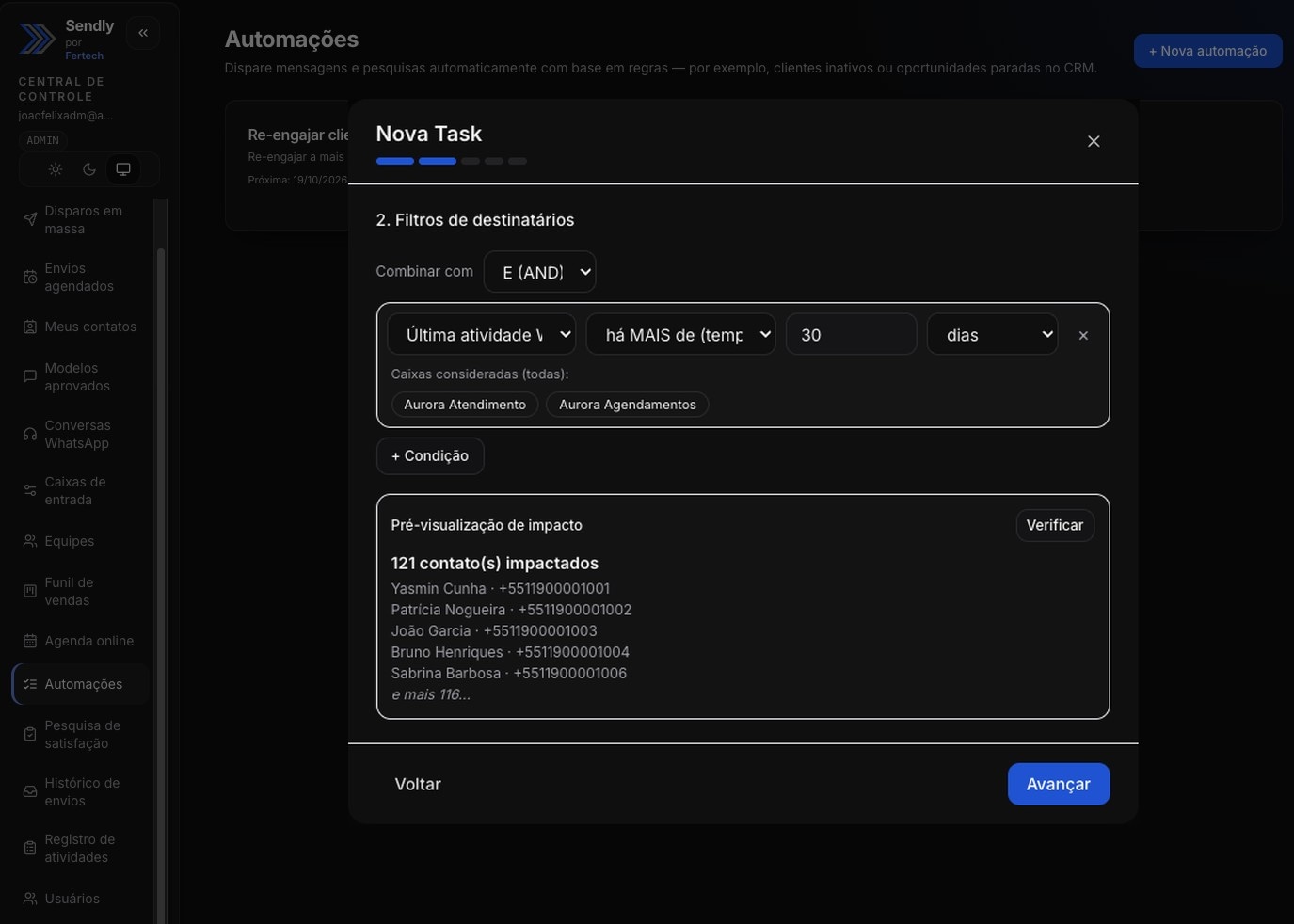
Task: Click the Histórico de envios inbox icon
Action: 30,791
